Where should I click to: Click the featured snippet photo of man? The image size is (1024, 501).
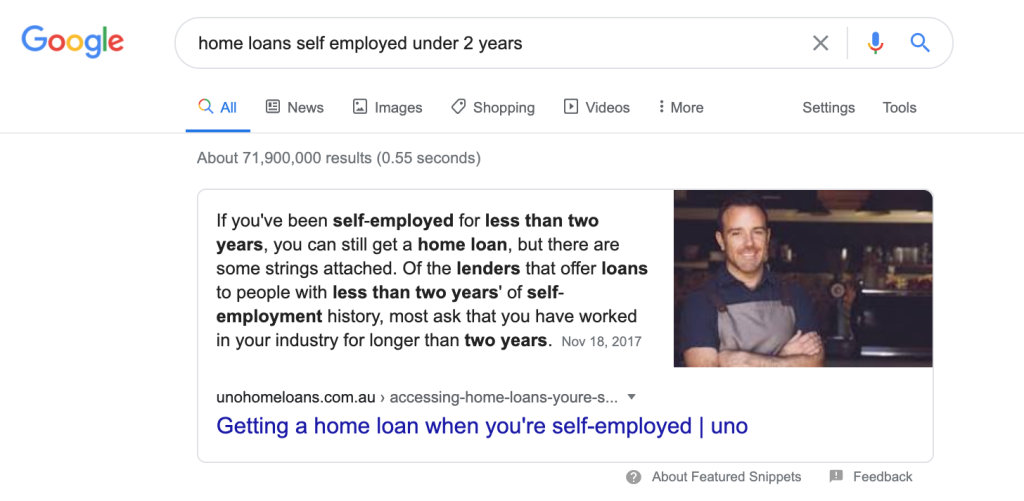(x=803, y=278)
